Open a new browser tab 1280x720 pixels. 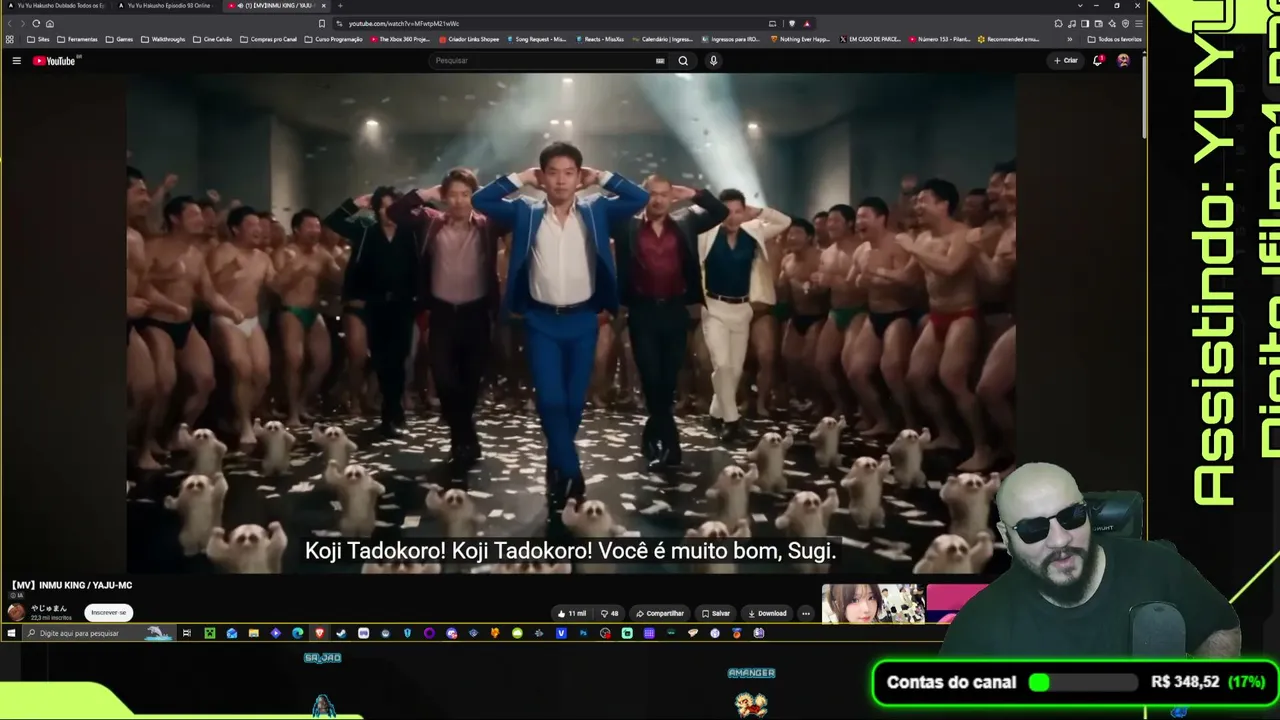[340, 6]
